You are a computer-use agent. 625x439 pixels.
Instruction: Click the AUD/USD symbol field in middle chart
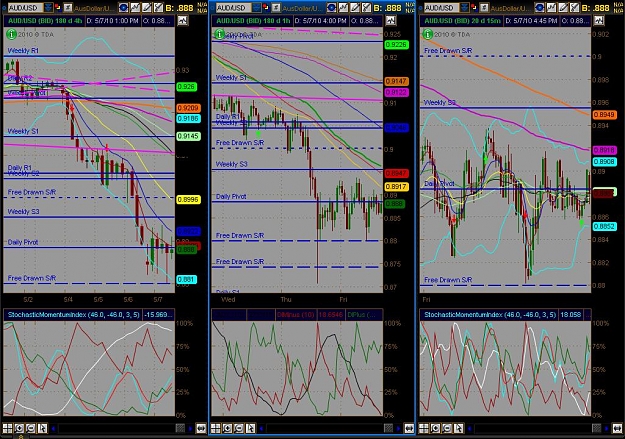234,8
